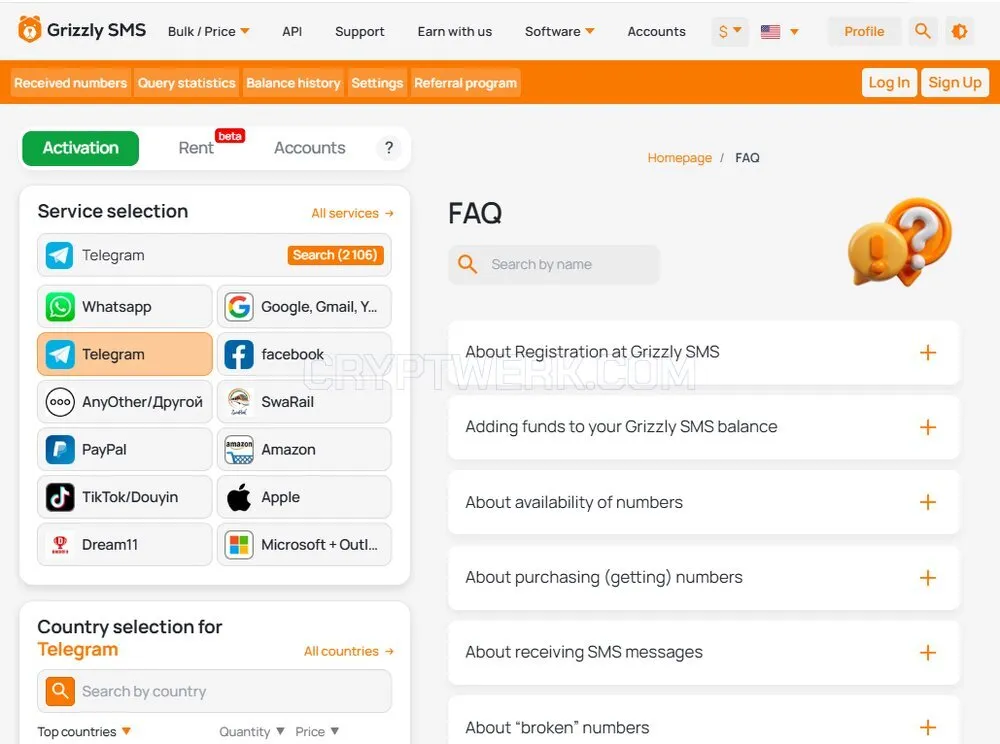Sort countries by Price
Image resolution: width=1000 pixels, height=744 pixels.
[x=317, y=731]
